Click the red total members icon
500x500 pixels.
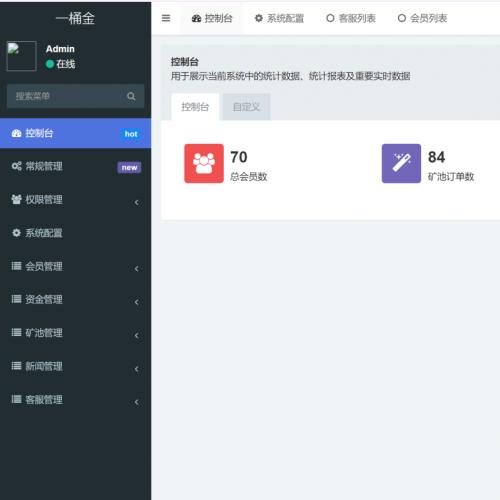(204, 163)
